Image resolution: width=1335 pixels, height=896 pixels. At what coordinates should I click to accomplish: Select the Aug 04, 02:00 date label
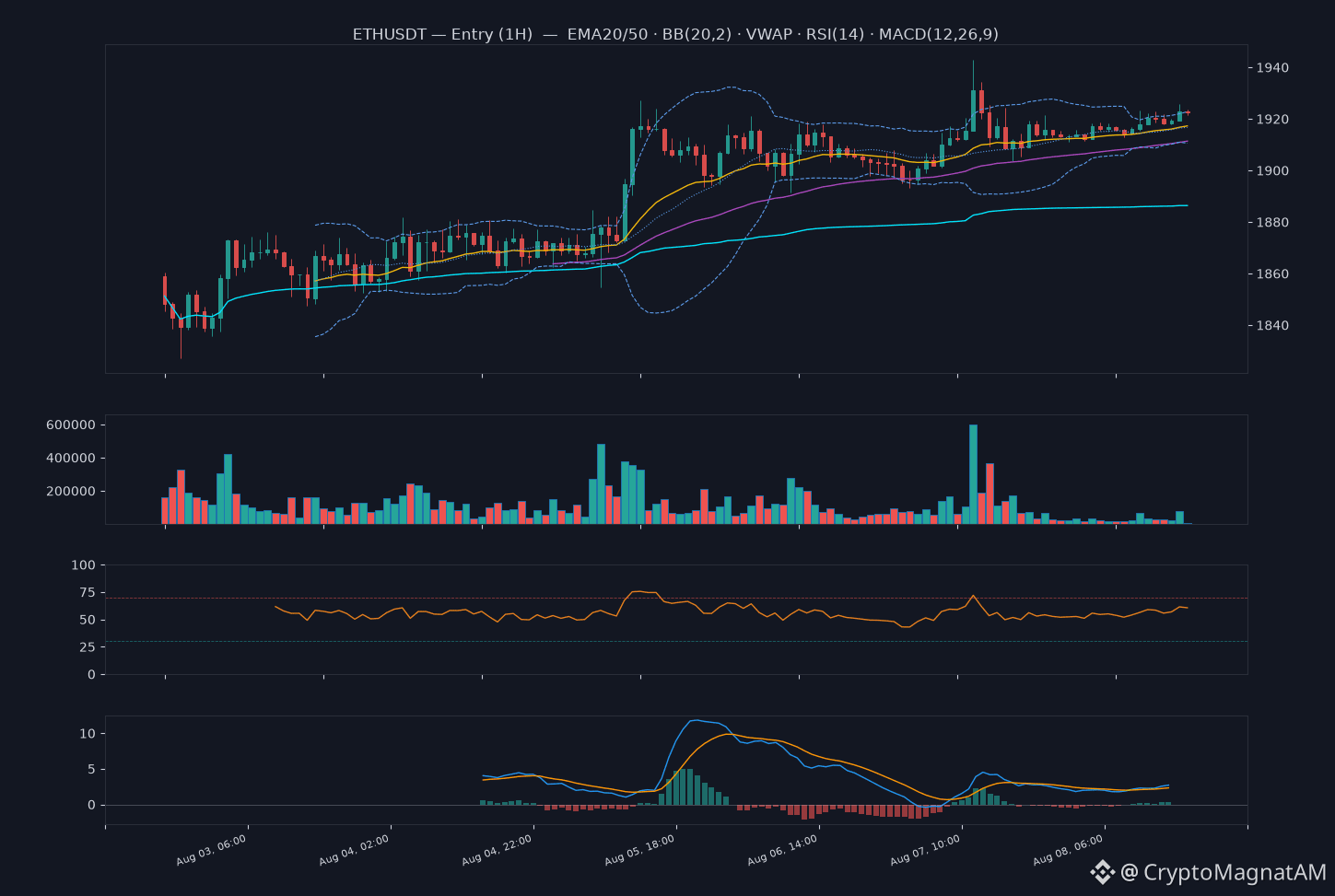pos(355,851)
